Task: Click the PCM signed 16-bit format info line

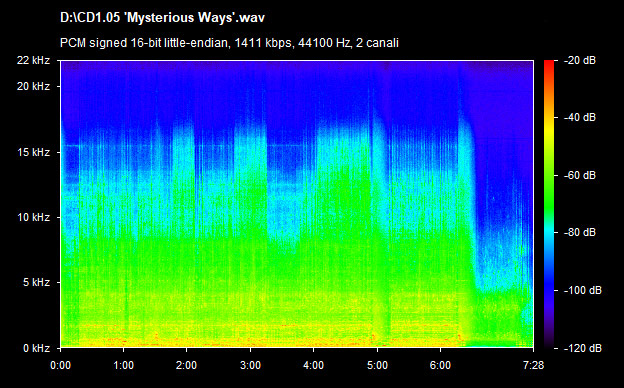Action: click(x=229, y=43)
